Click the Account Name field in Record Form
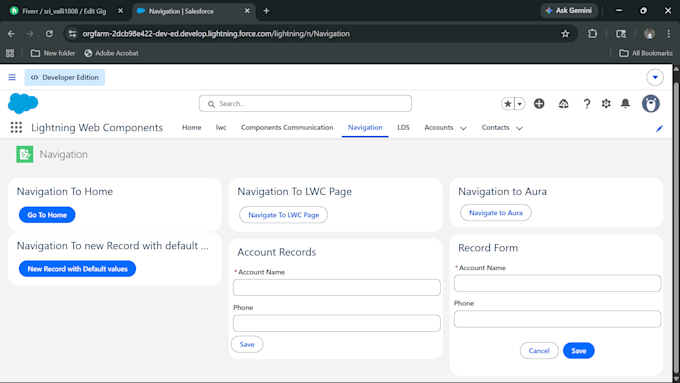This screenshot has width=680, height=383. click(x=557, y=283)
